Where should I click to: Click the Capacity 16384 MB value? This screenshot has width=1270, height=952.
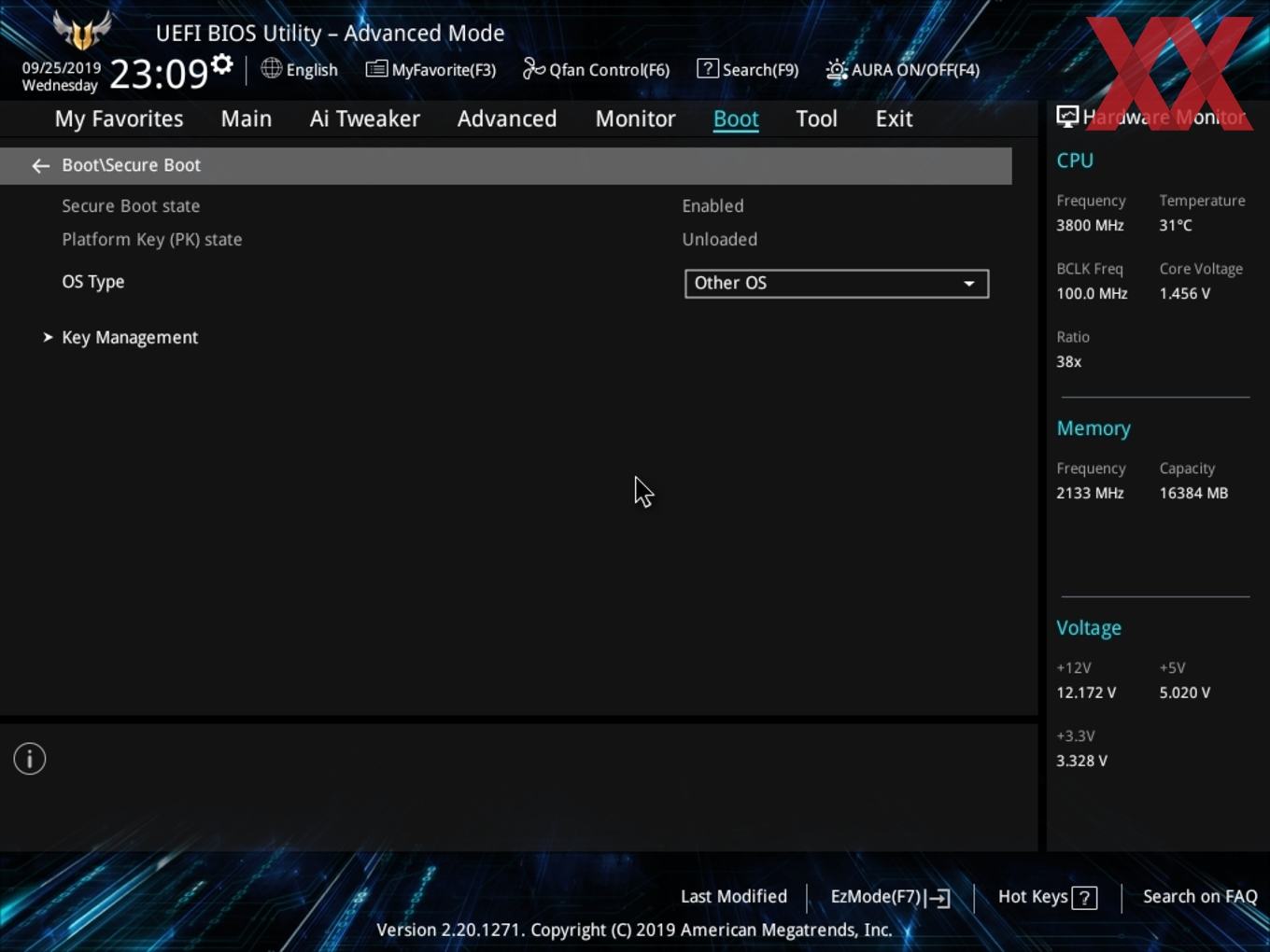click(x=1193, y=493)
